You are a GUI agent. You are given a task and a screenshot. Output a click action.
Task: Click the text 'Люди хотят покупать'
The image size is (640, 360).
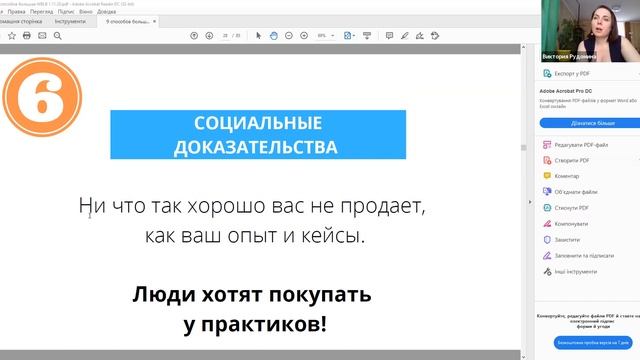[x=252, y=294]
